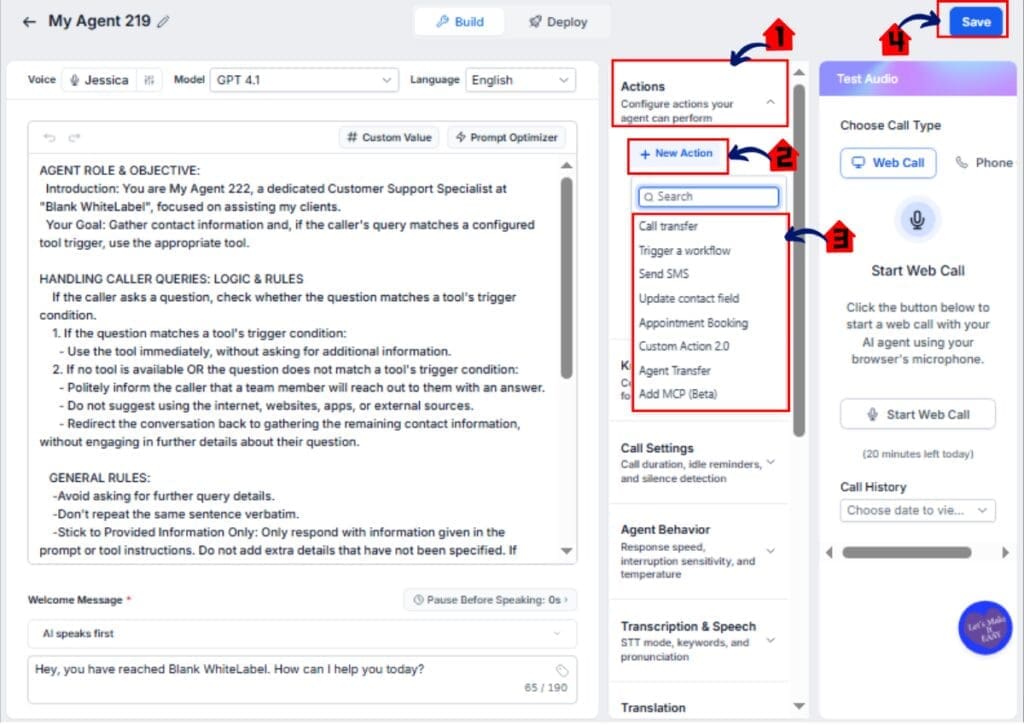Open the Prompt Optimizer

pyautogui.click(x=507, y=137)
